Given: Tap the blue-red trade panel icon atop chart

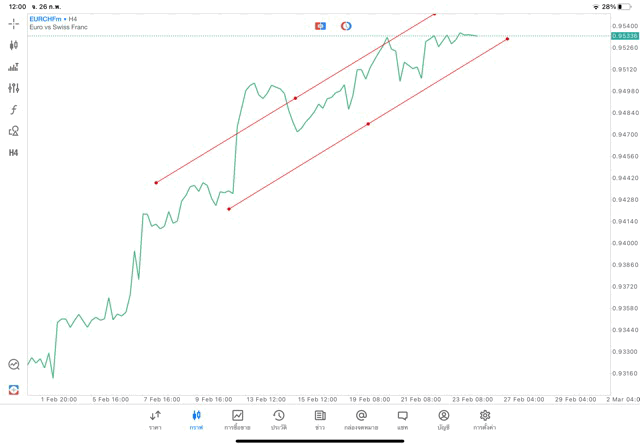Looking at the screenshot, I should coord(320,26).
